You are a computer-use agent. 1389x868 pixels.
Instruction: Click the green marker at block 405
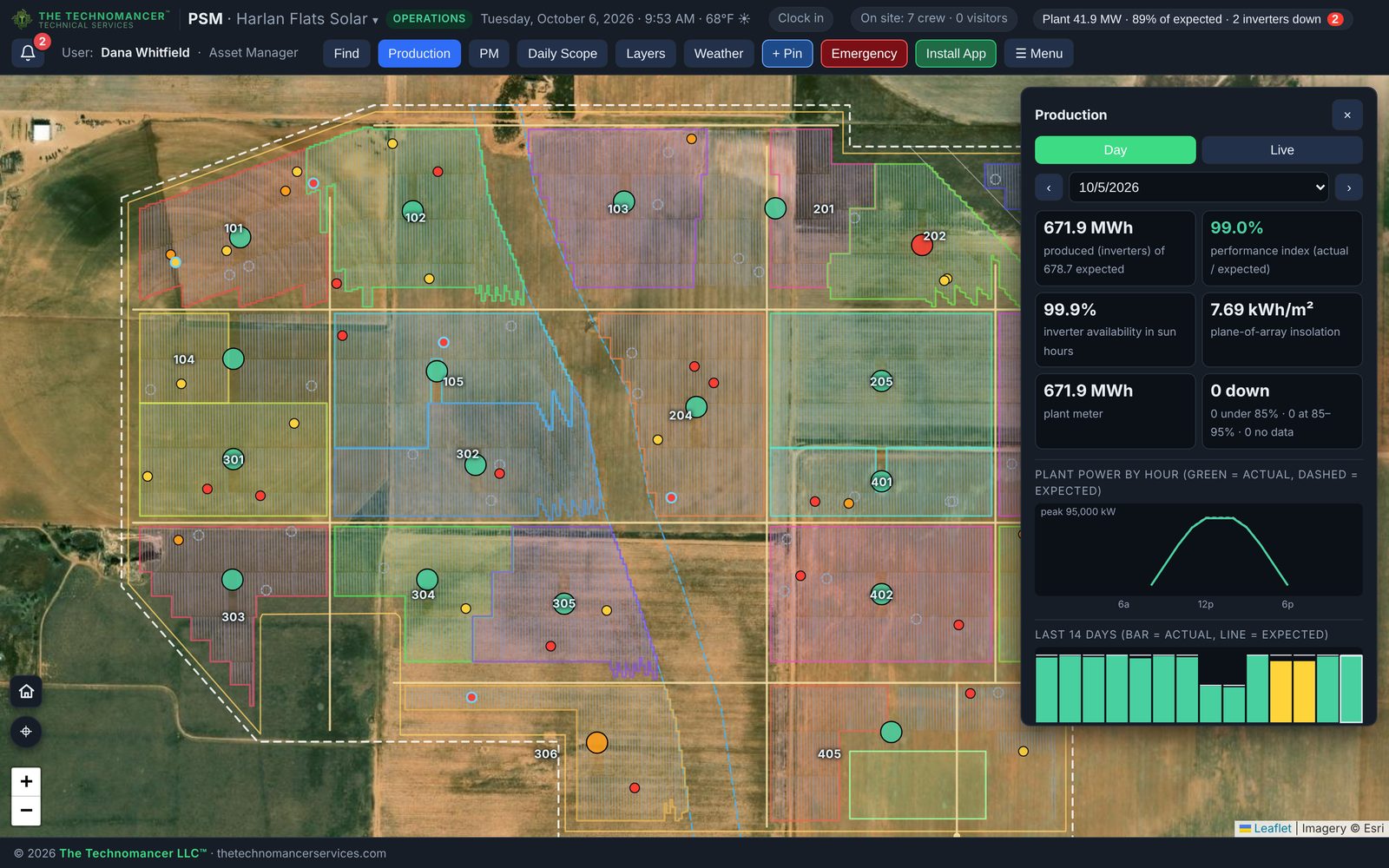tap(891, 732)
